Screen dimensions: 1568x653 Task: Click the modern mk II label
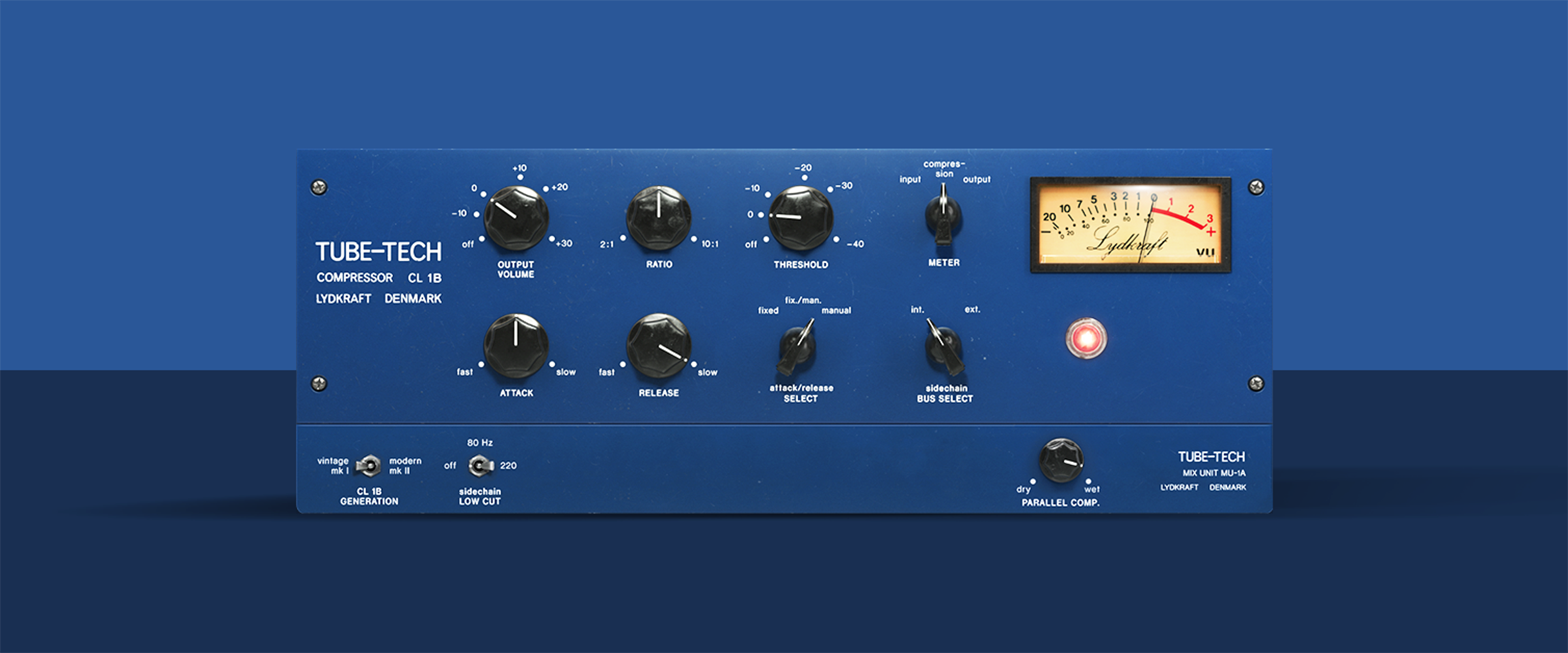point(405,465)
